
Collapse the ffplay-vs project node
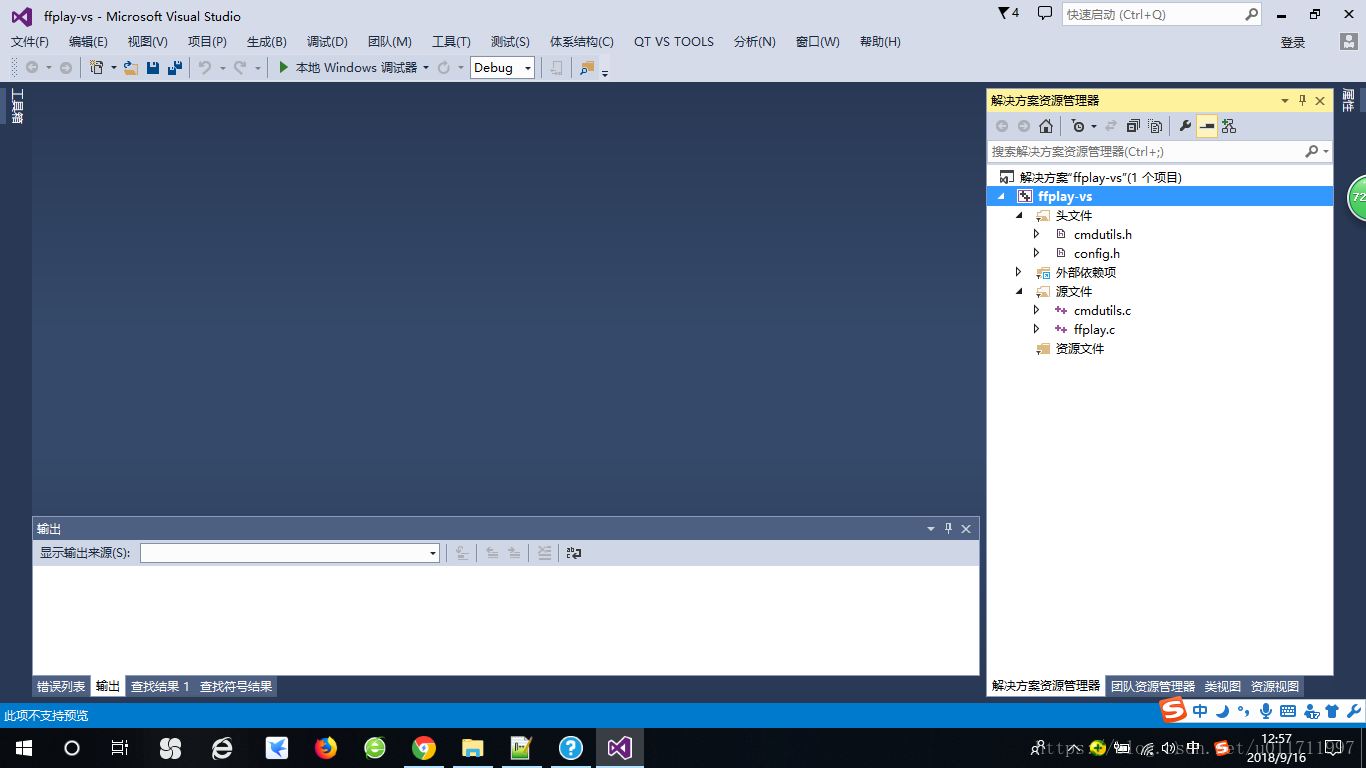pyautogui.click(x=1000, y=197)
